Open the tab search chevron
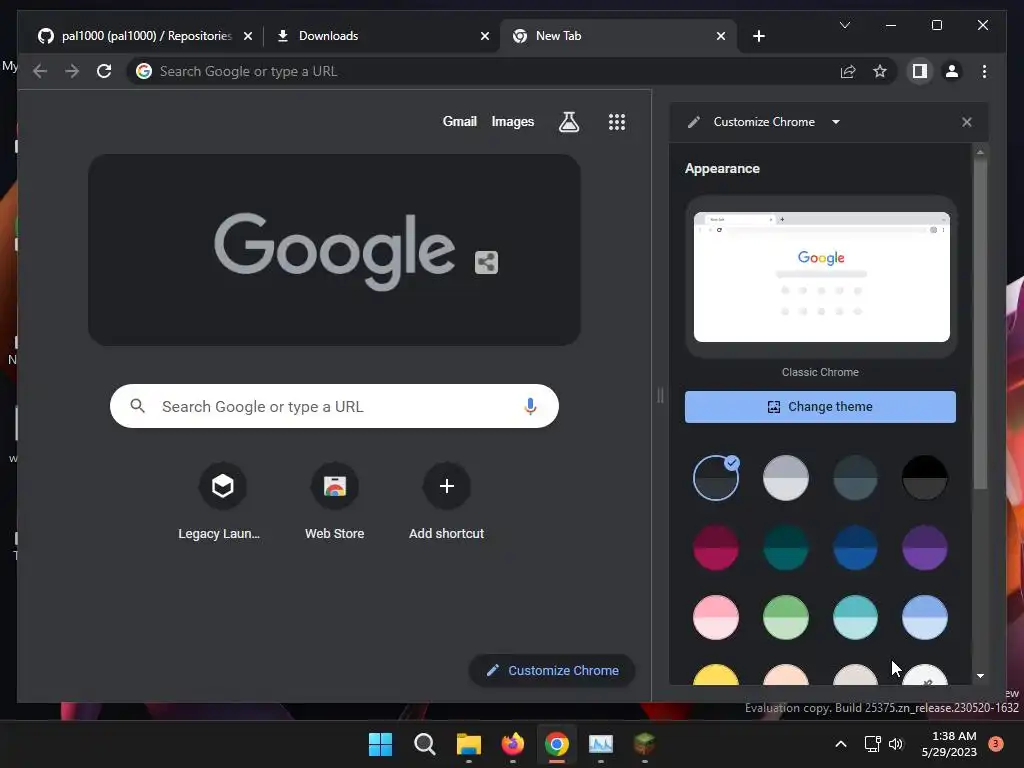Screen dimensions: 1024x768 pos(845,25)
